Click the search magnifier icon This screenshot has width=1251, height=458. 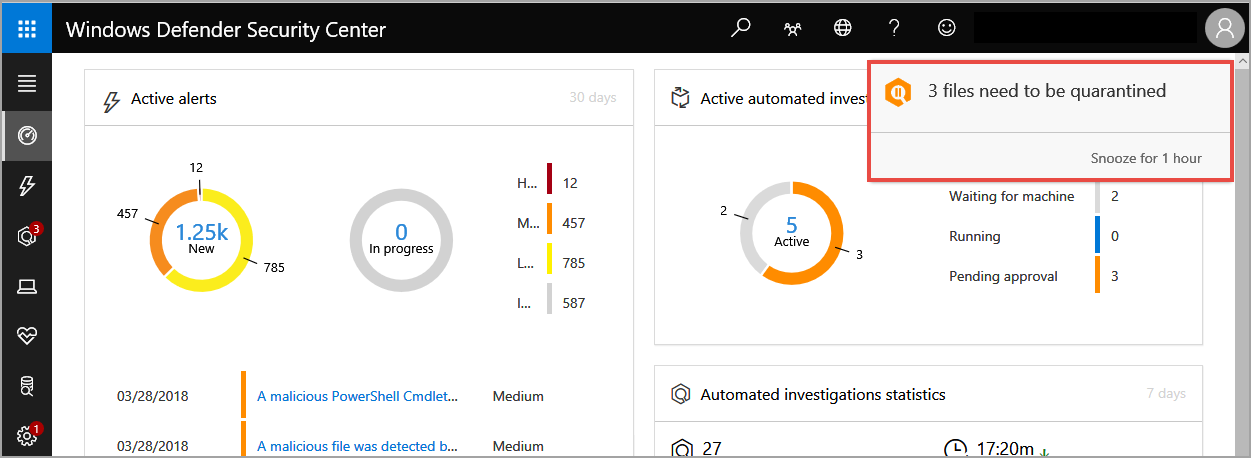(x=741, y=28)
